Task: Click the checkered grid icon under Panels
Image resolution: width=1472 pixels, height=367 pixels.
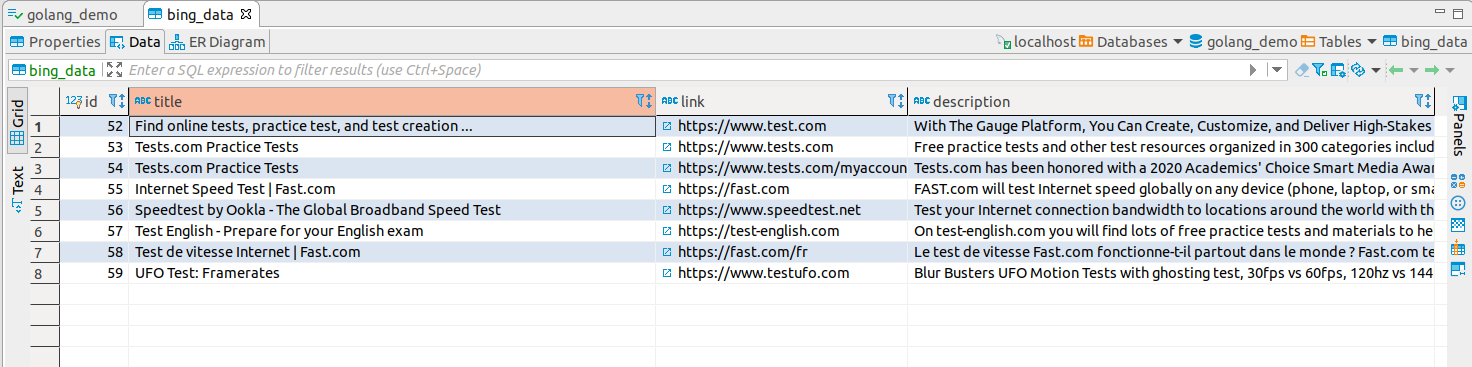Action: 1458,225
